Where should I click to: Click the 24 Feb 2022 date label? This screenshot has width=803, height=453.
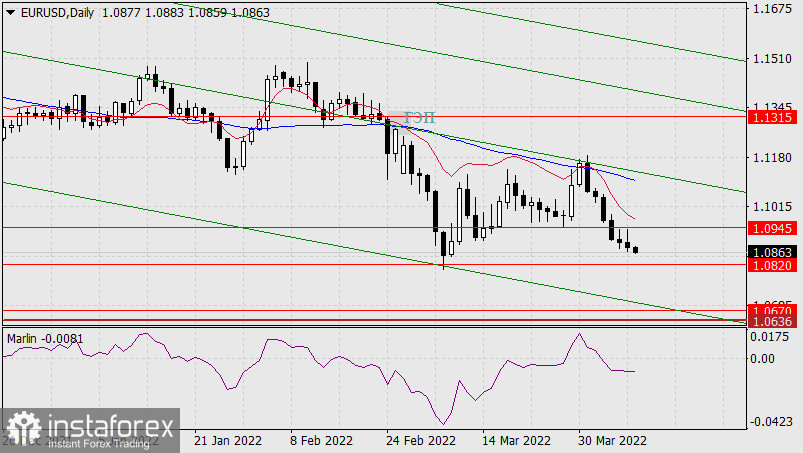[x=419, y=440]
